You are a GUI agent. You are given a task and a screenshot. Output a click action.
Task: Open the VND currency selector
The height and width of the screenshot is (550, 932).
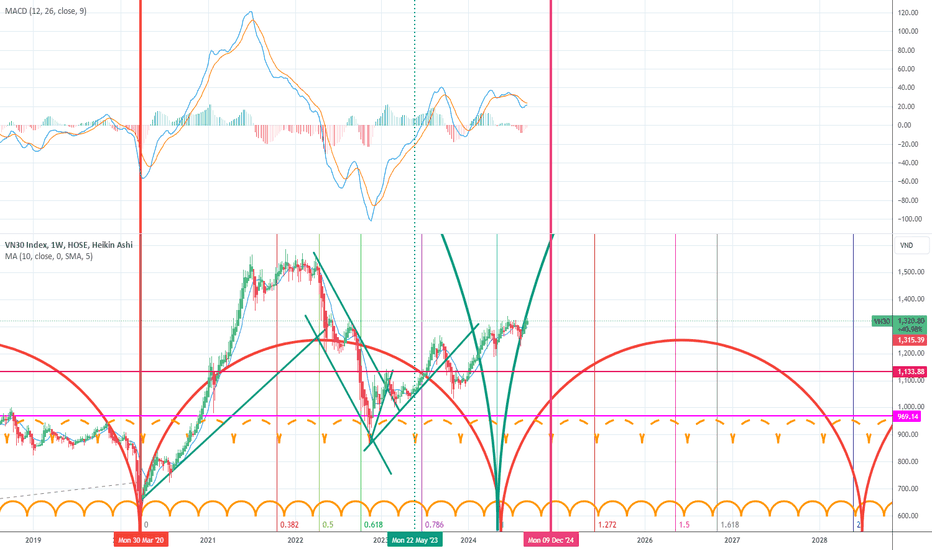click(x=911, y=245)
